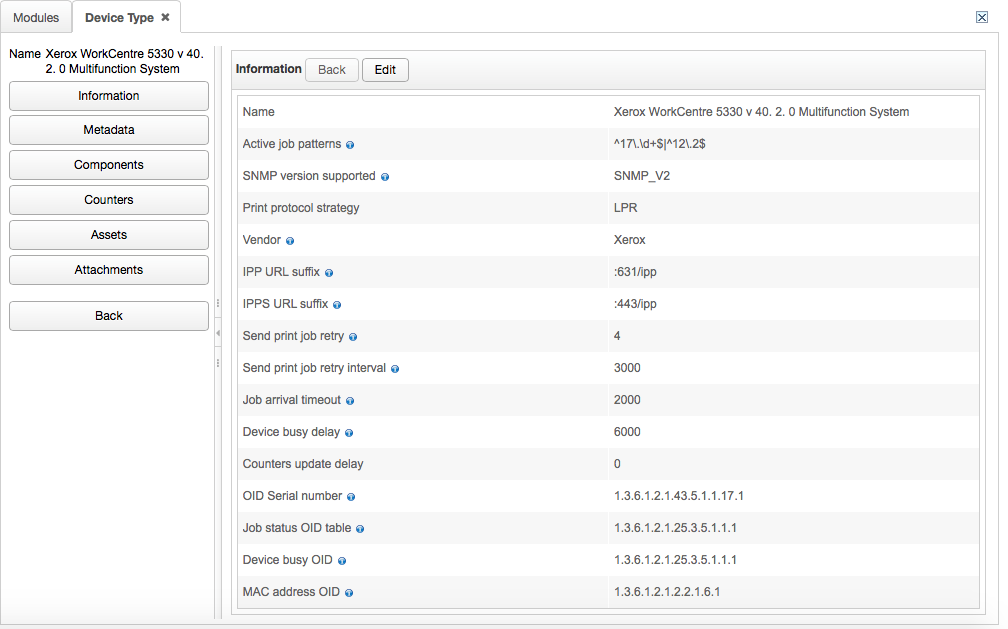Click the retry interval value 3000

point(627,368)
